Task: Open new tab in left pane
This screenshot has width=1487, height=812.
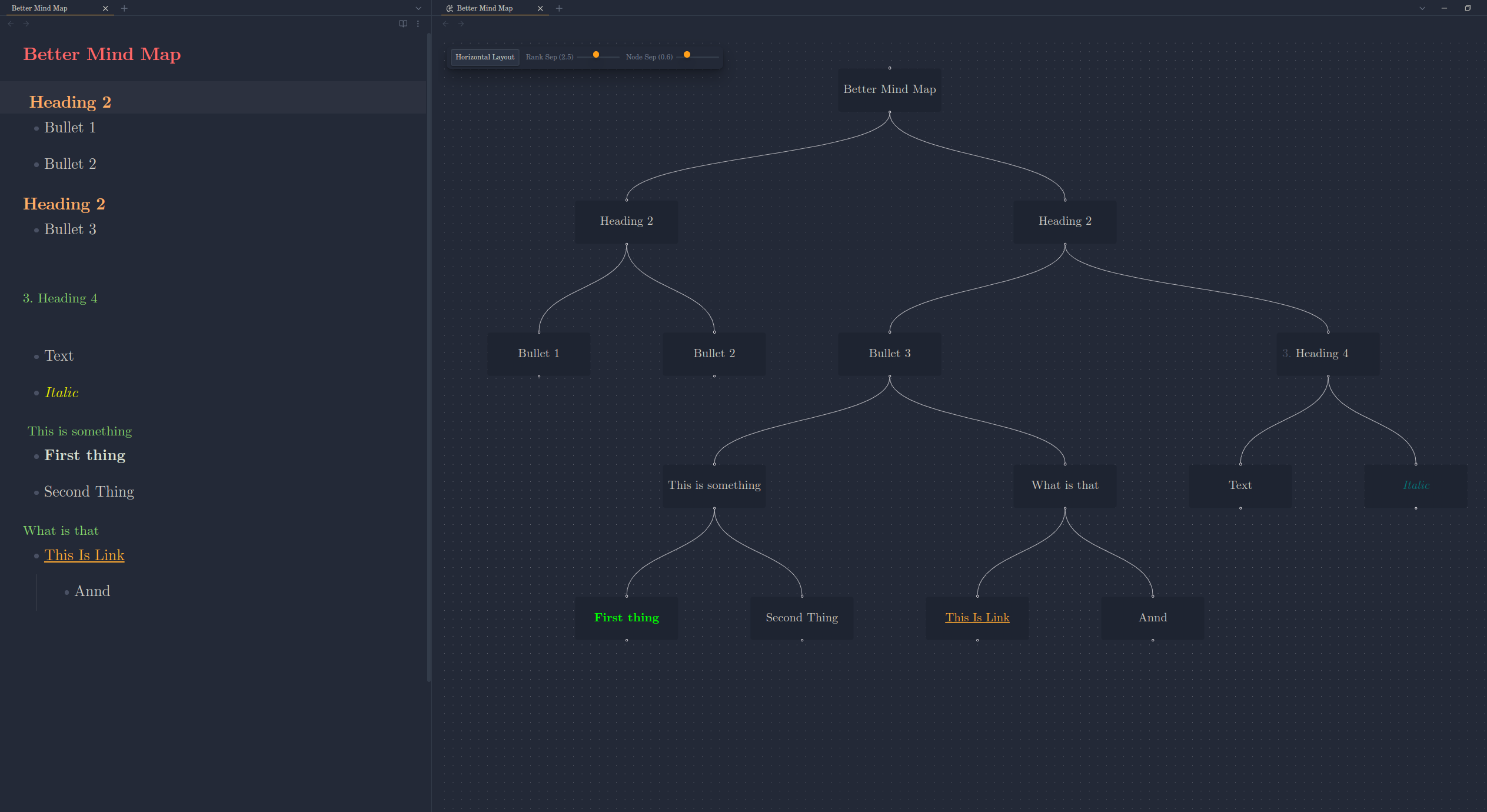Action: point(124,8)
